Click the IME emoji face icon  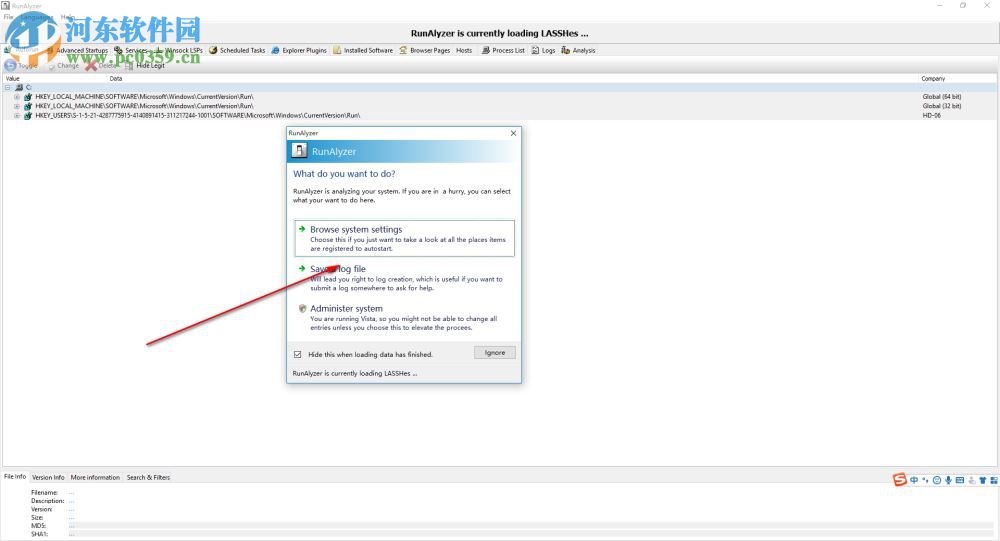tap(937, 480)
